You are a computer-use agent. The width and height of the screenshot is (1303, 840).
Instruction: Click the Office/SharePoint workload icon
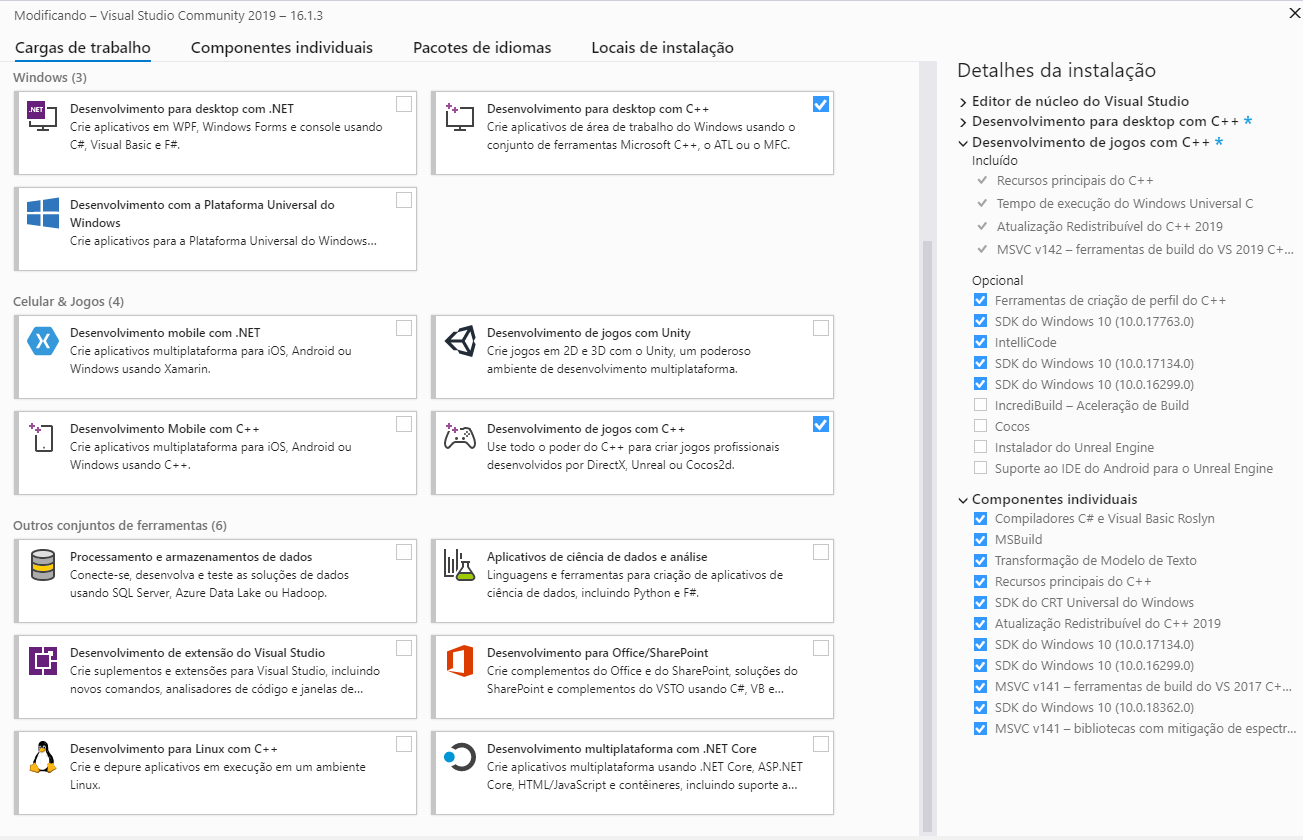click(459, 661)
